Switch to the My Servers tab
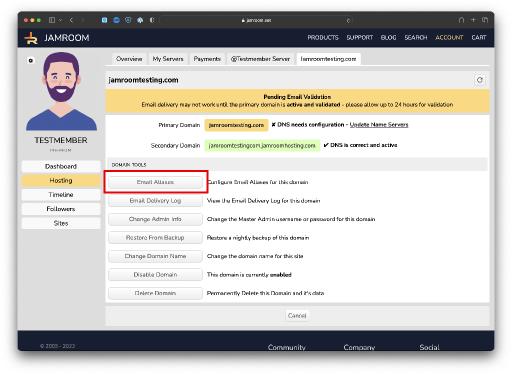 (168, 59)
